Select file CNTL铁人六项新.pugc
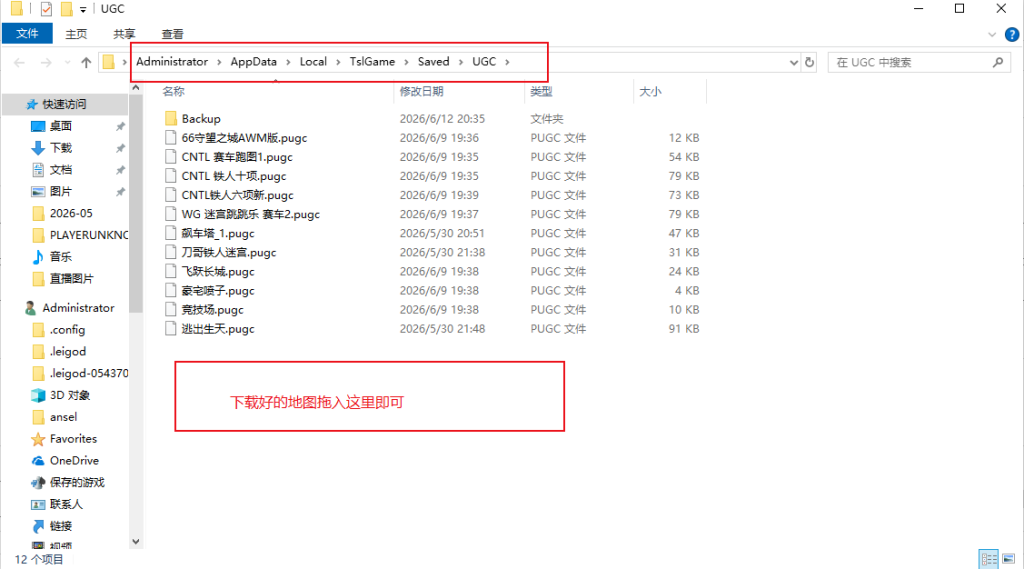 [x=238, y=195]
